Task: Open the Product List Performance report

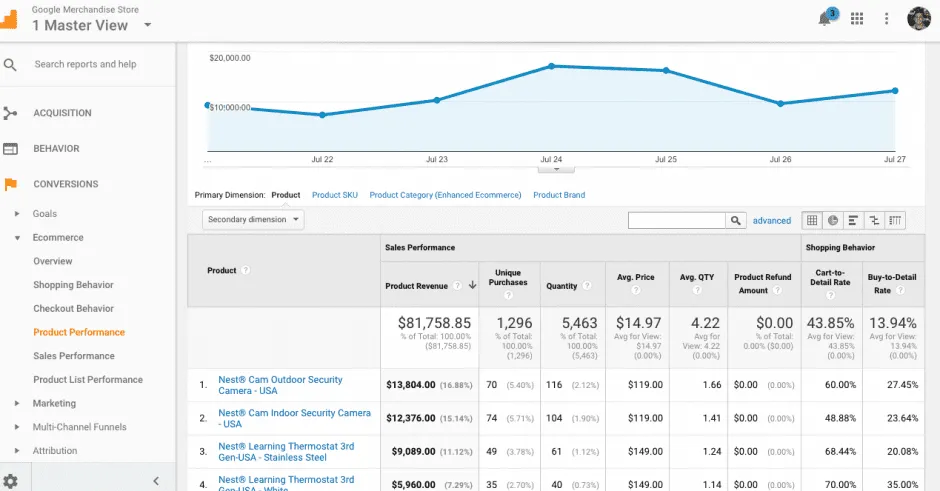Action: coord(88,379)
